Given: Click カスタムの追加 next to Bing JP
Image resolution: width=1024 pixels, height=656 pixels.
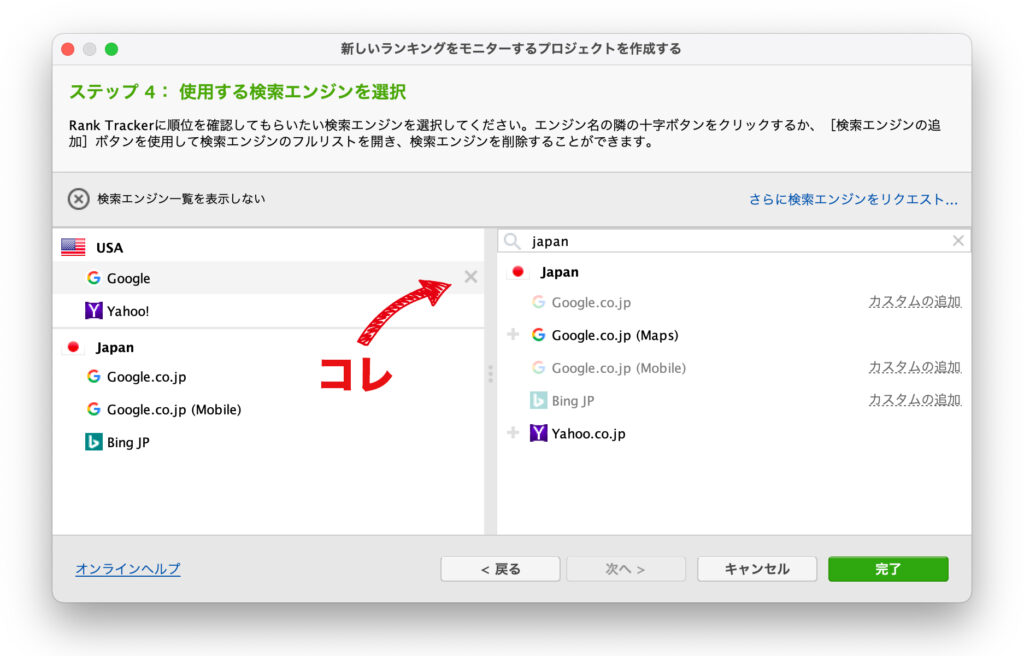Looking at the screenshot, I should point(915,399).
